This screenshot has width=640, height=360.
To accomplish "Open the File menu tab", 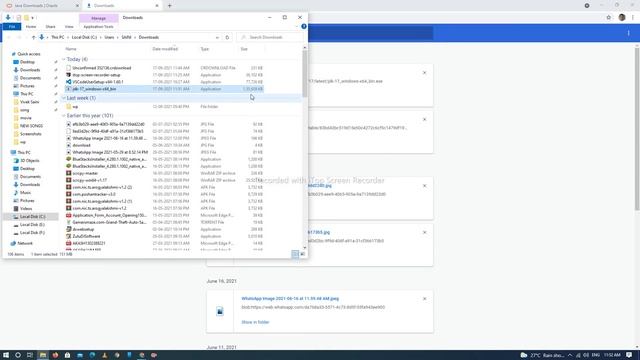I will (x=12, y=27).
